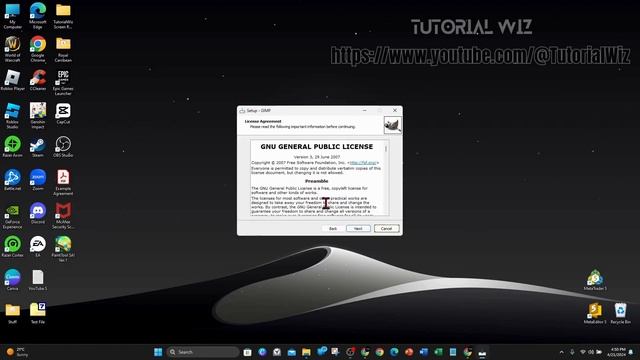Cancel the GIMP setup wizard
This screenshot has height=360, width=640.
click(387, 229)
